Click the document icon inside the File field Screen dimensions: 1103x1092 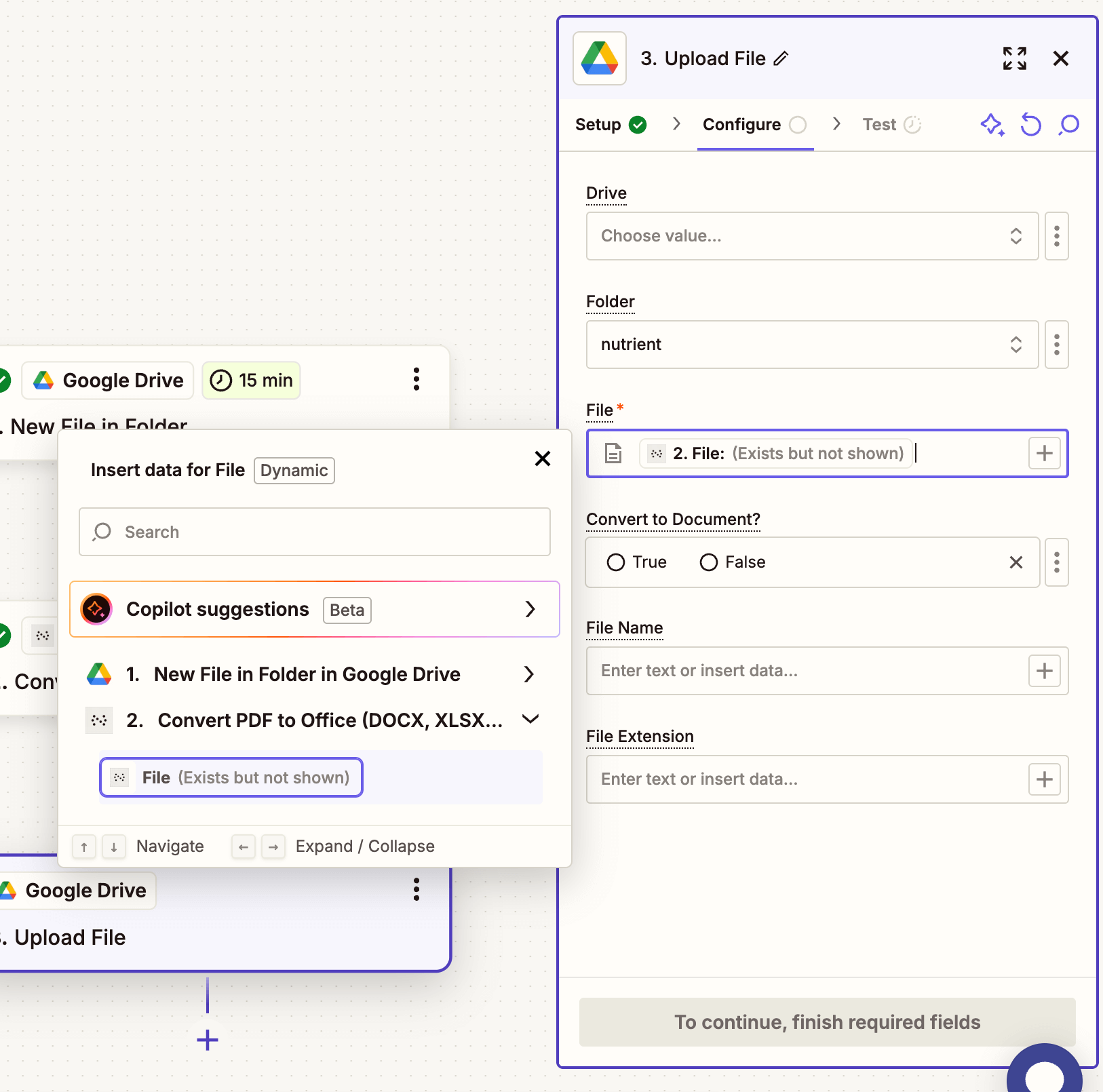click(613, 453)
